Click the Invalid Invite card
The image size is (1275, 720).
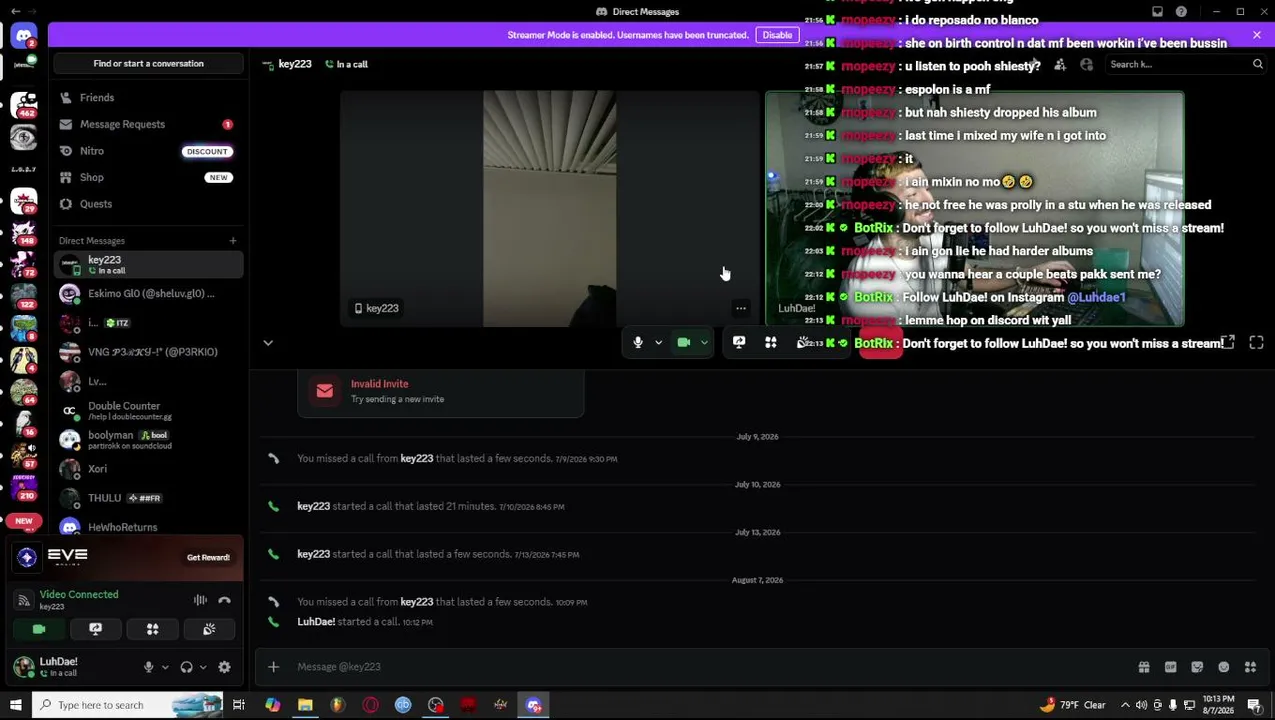pyautogui.click(x=440, y=391)
